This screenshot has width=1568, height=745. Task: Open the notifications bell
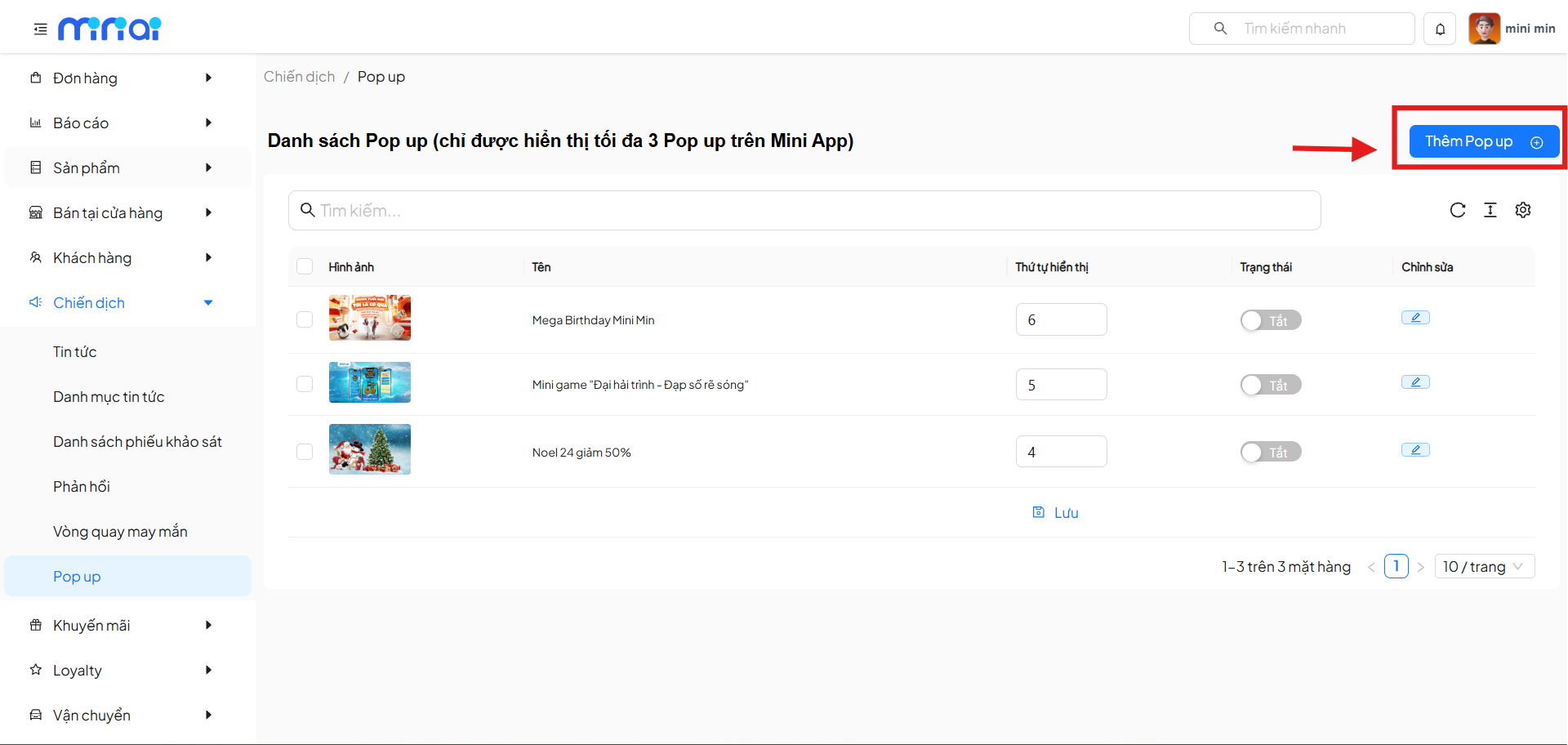1440,29
